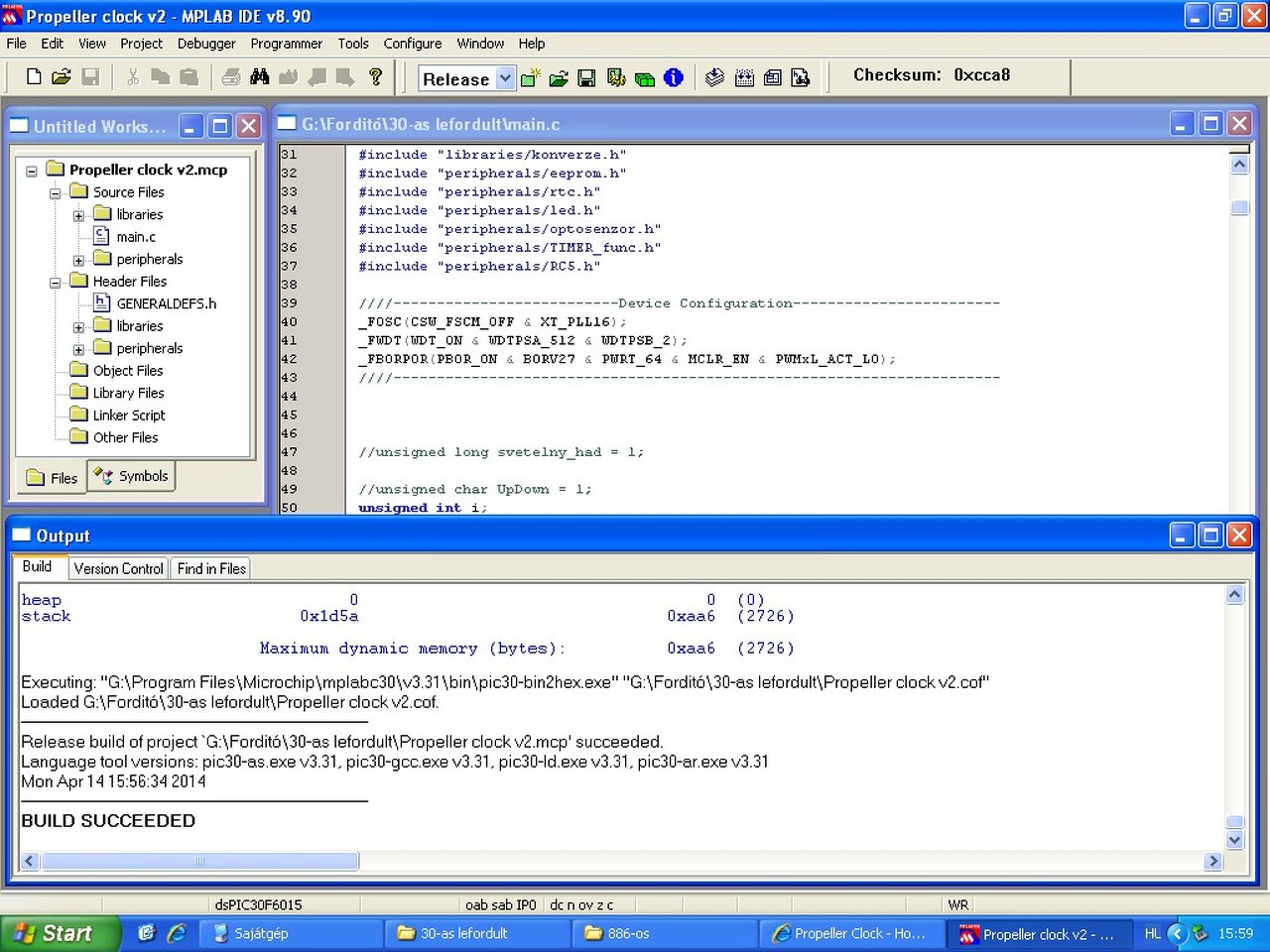Click the blue info circle icon

point(674,78)
